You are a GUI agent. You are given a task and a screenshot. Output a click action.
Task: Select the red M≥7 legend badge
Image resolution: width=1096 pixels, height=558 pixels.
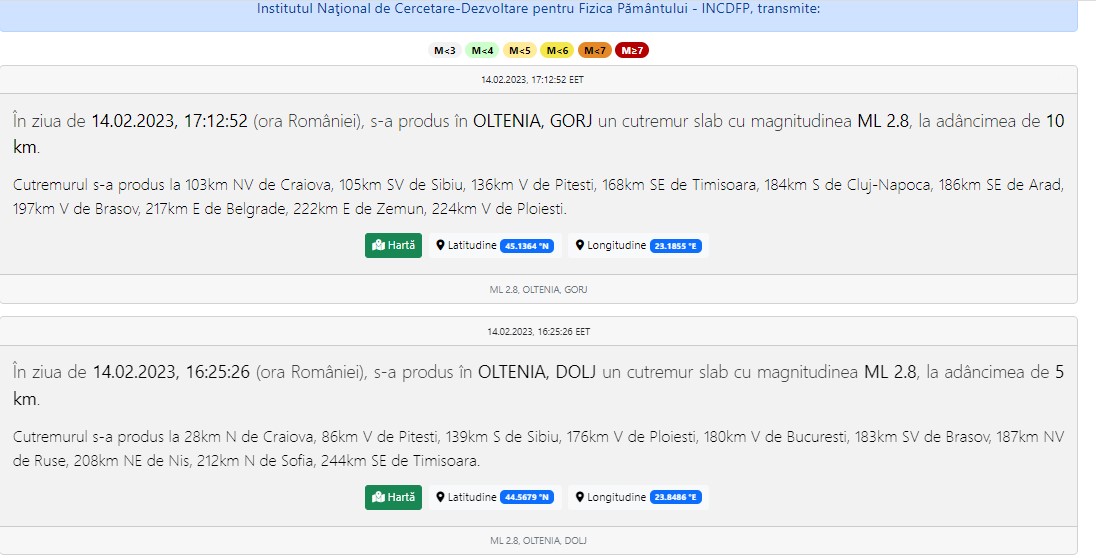(632, 50)
